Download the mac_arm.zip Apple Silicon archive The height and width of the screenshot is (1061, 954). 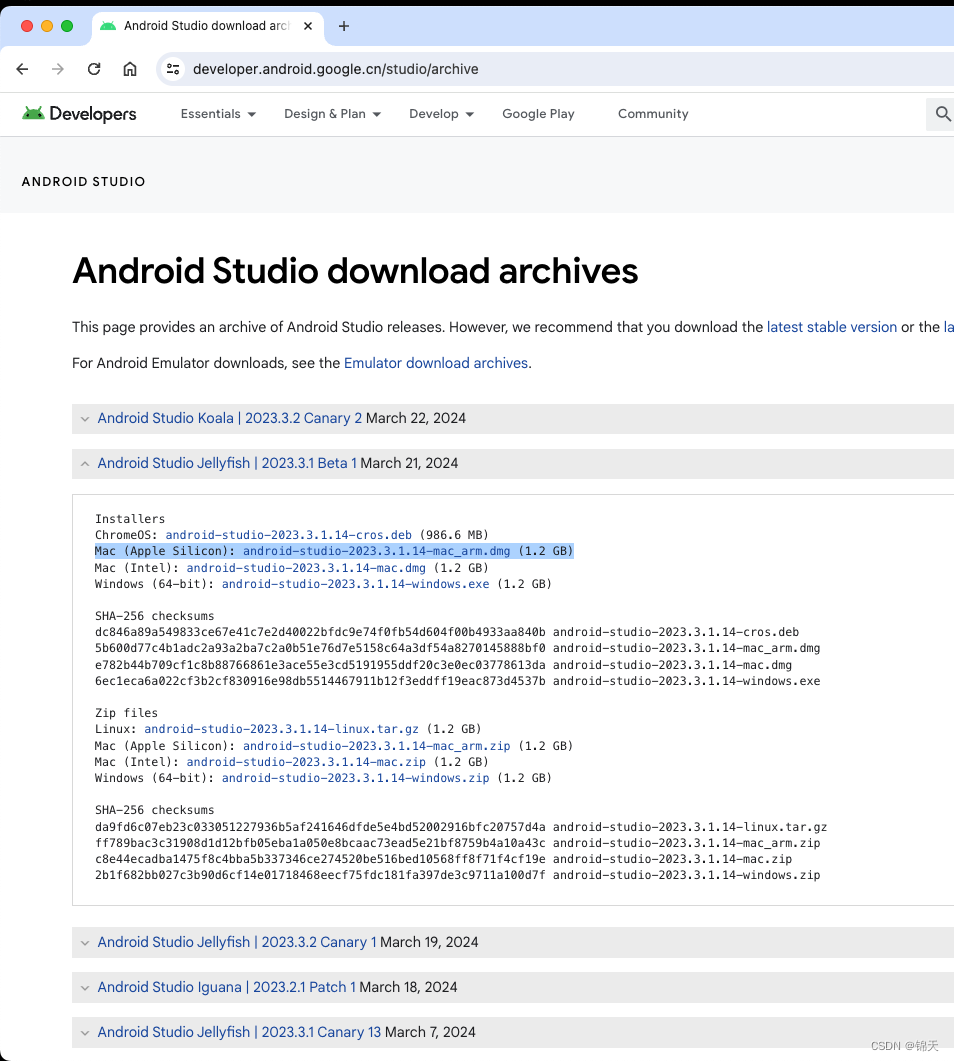tap(376, 746)
